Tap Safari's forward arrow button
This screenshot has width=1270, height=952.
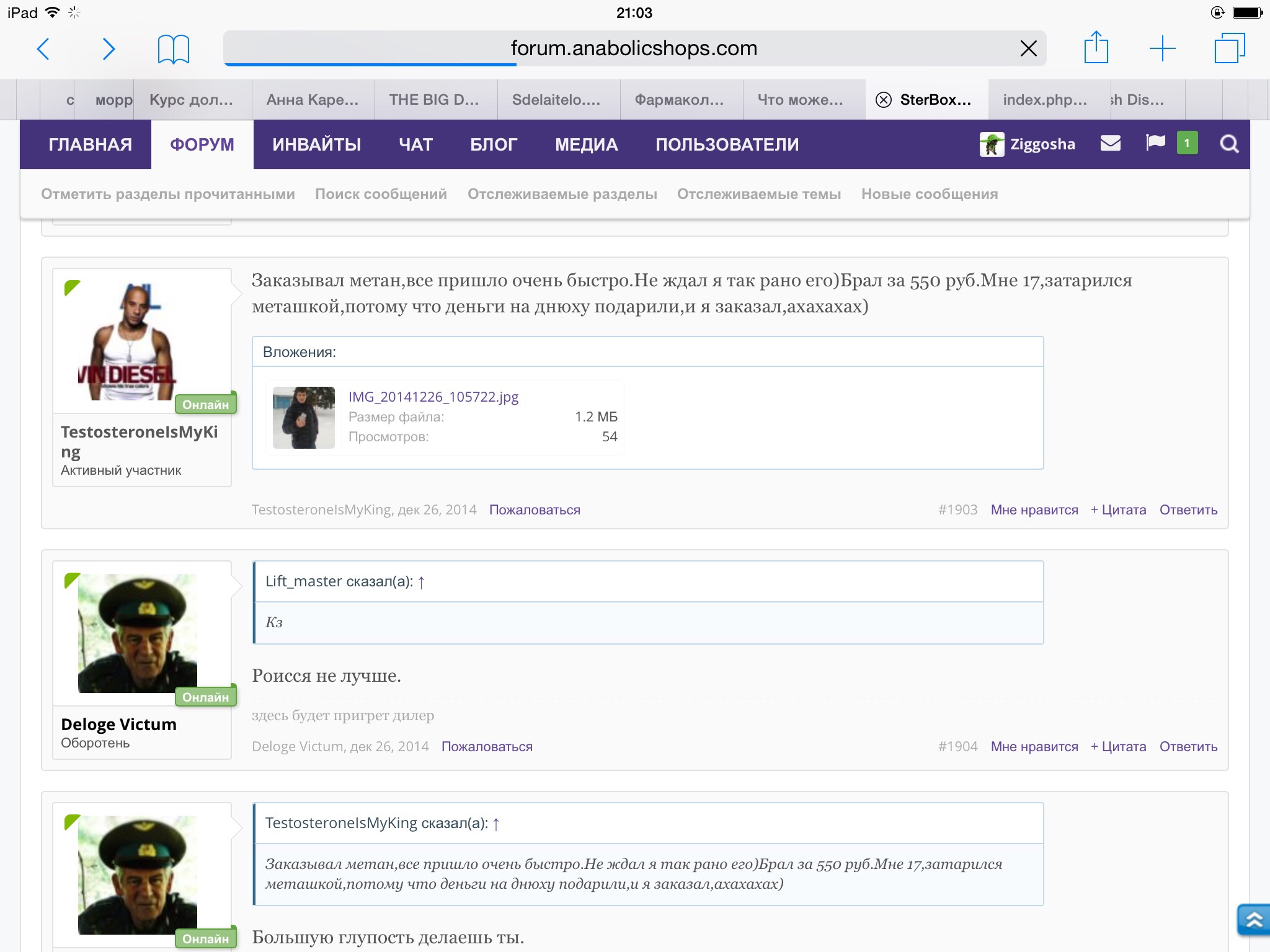pos(109,49)
